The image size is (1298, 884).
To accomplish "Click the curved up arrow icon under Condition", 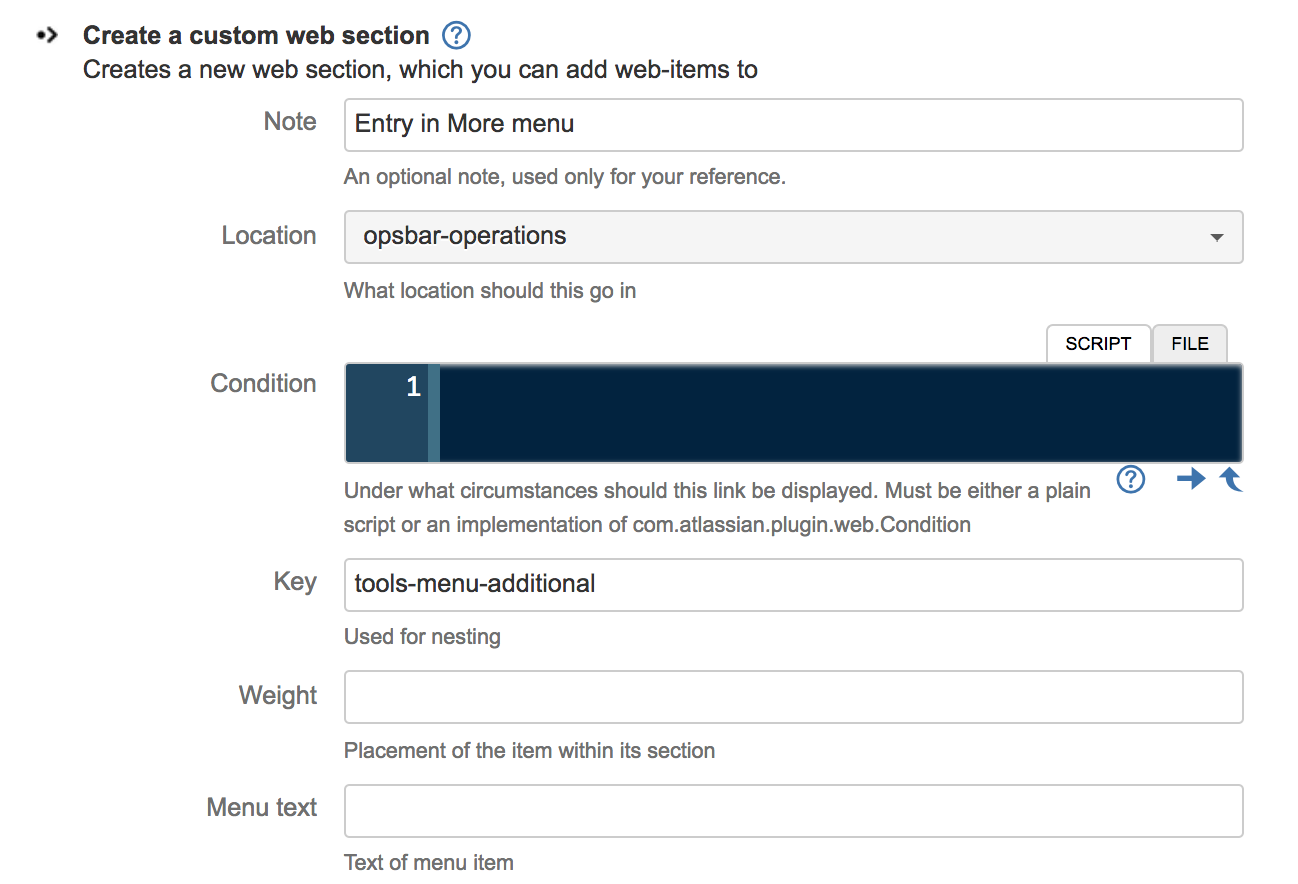I will point(1231,480).
